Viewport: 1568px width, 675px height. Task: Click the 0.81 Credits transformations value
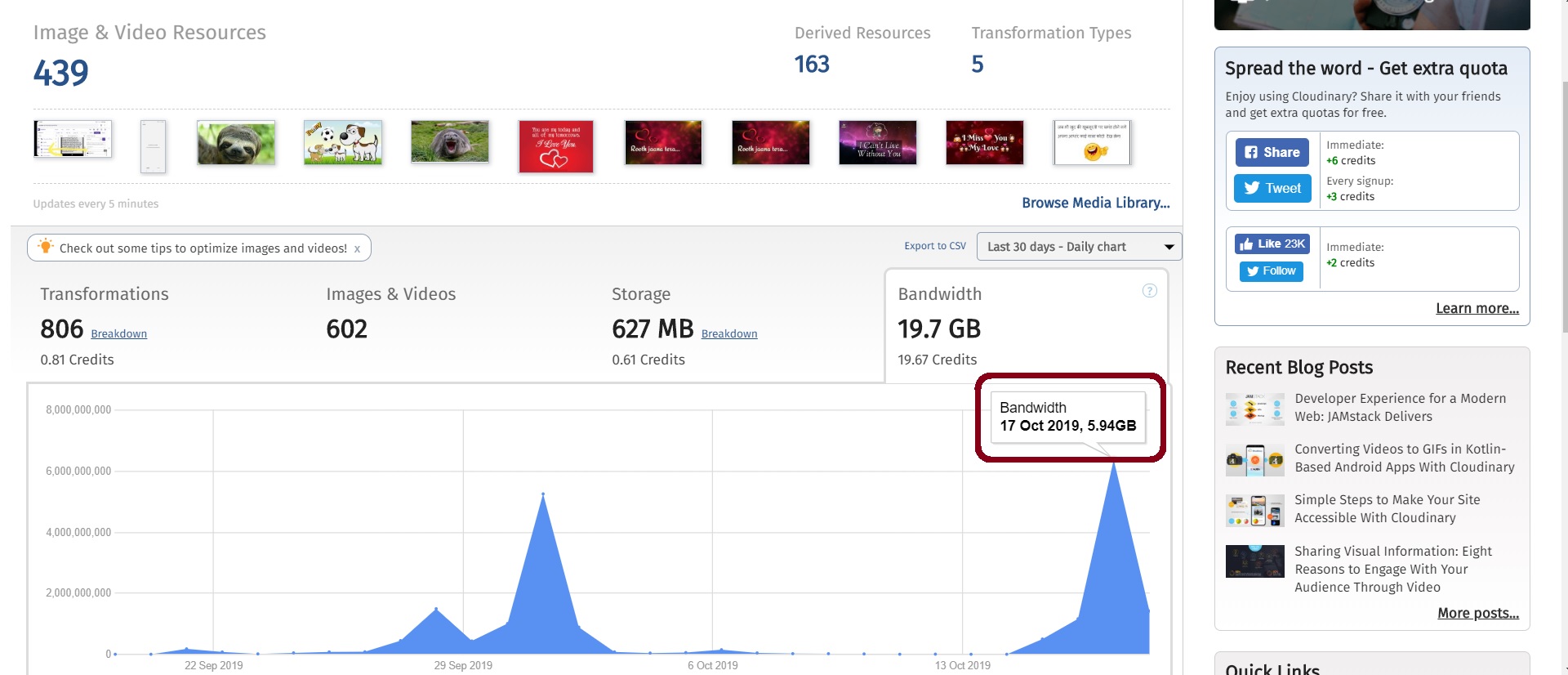tap(77, 360)
